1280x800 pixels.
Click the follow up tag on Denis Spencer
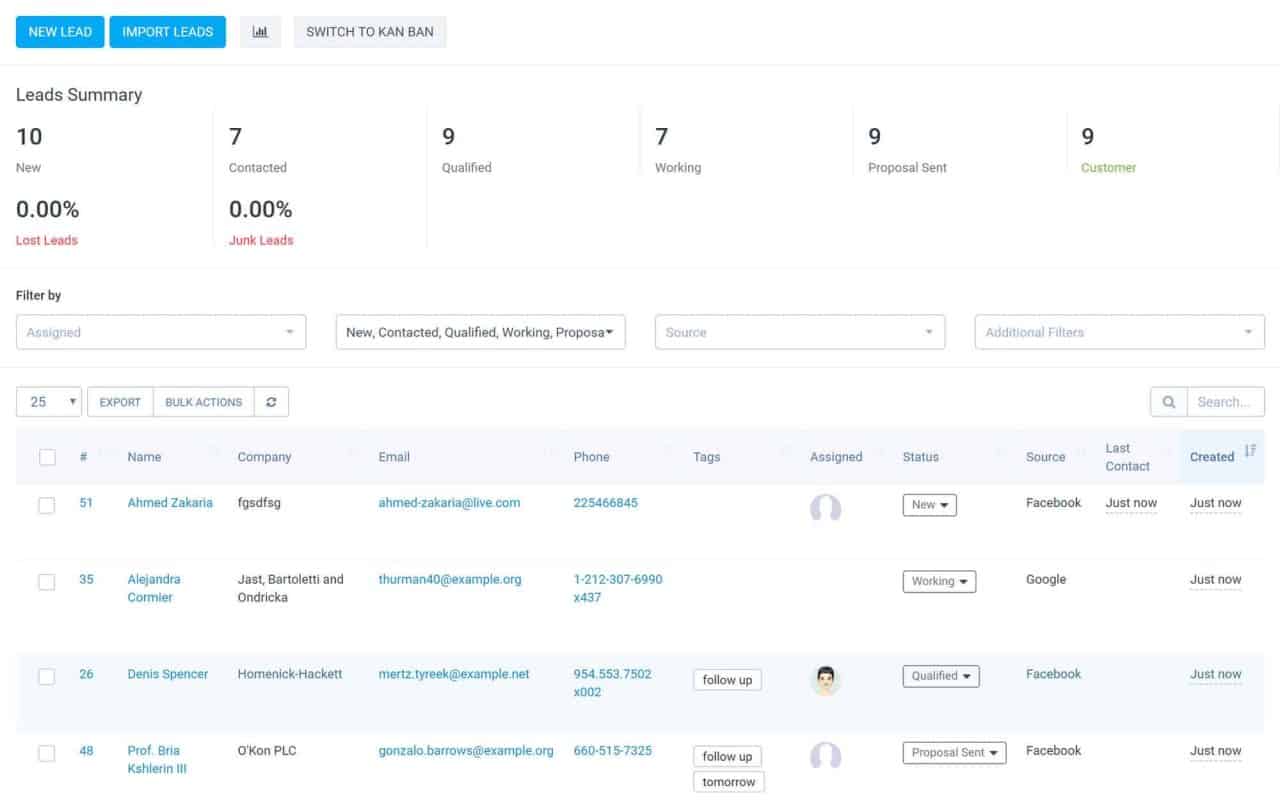pos(727,680)
